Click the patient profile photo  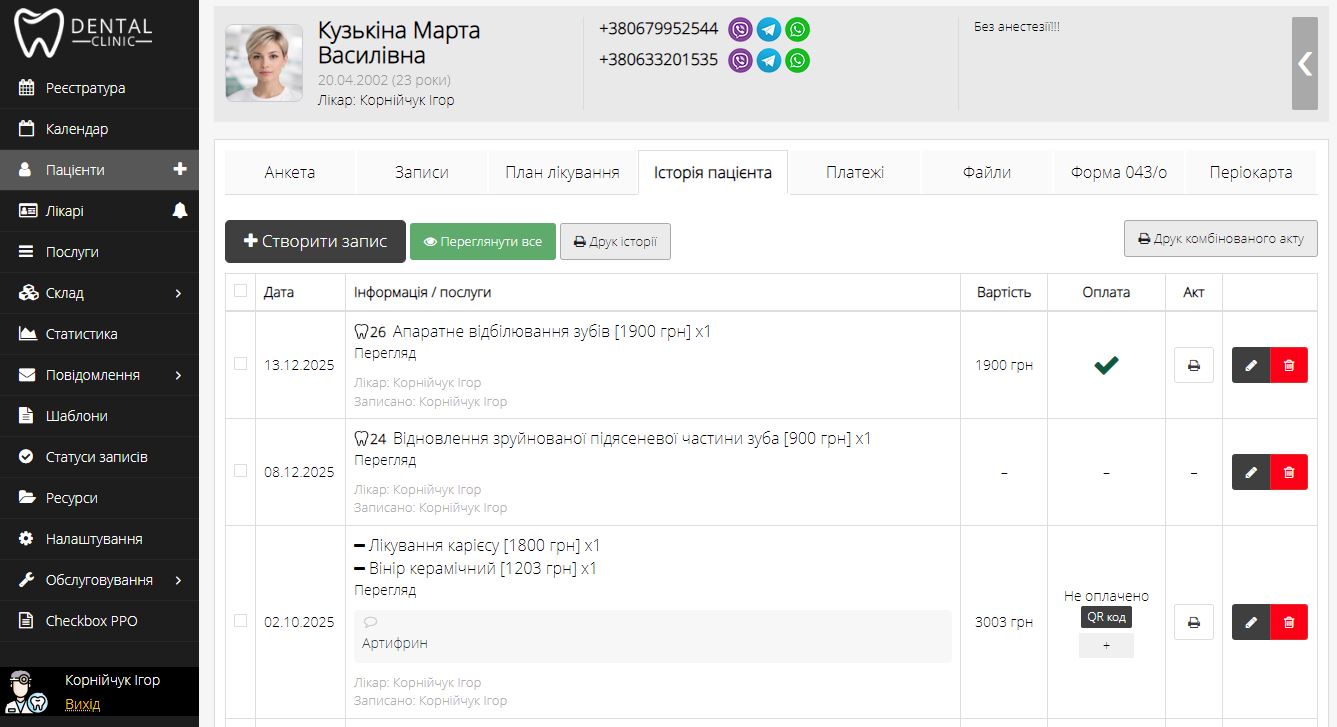pyautogui.click(x=264, y=63)
